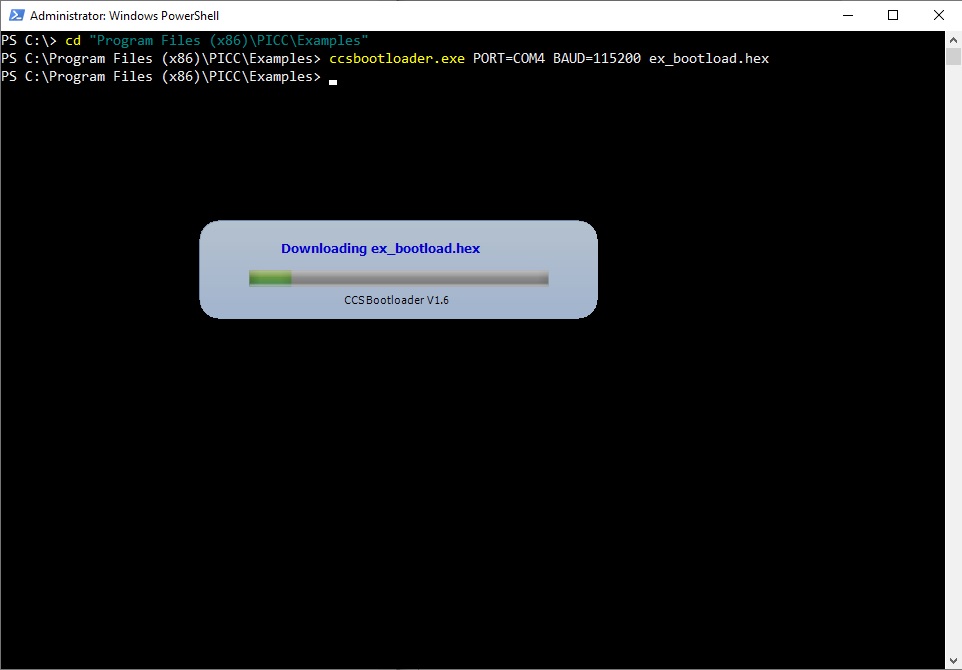Click the quoted path "Program Files (x86)\PICC\Examples"

229,40
